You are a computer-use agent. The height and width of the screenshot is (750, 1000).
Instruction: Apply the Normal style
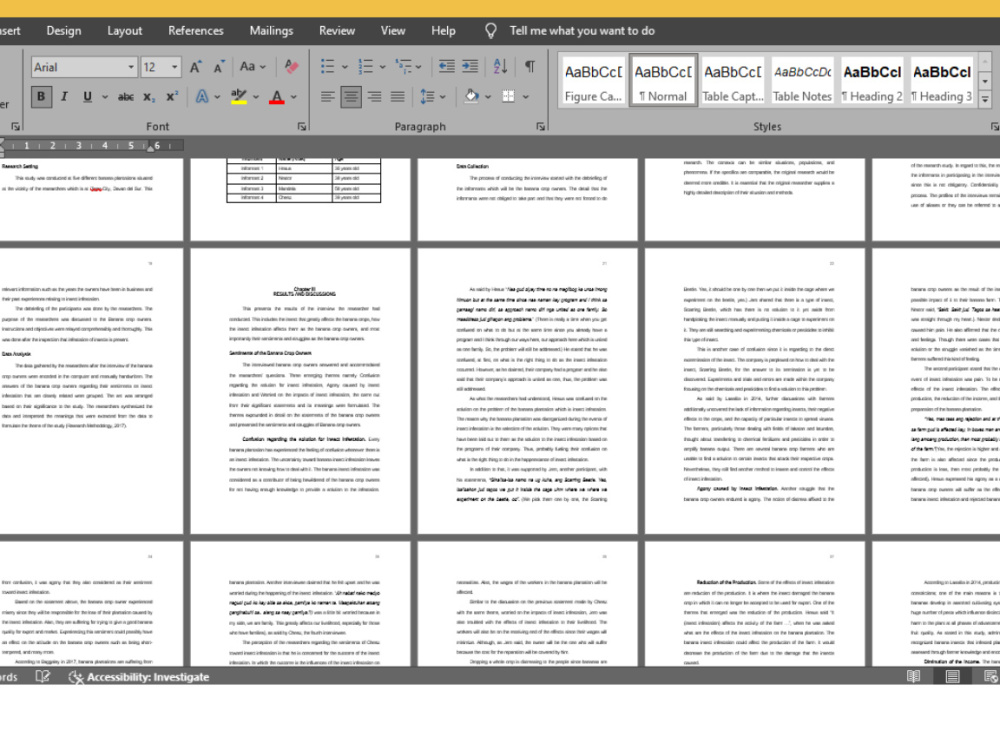click(663, 80)
